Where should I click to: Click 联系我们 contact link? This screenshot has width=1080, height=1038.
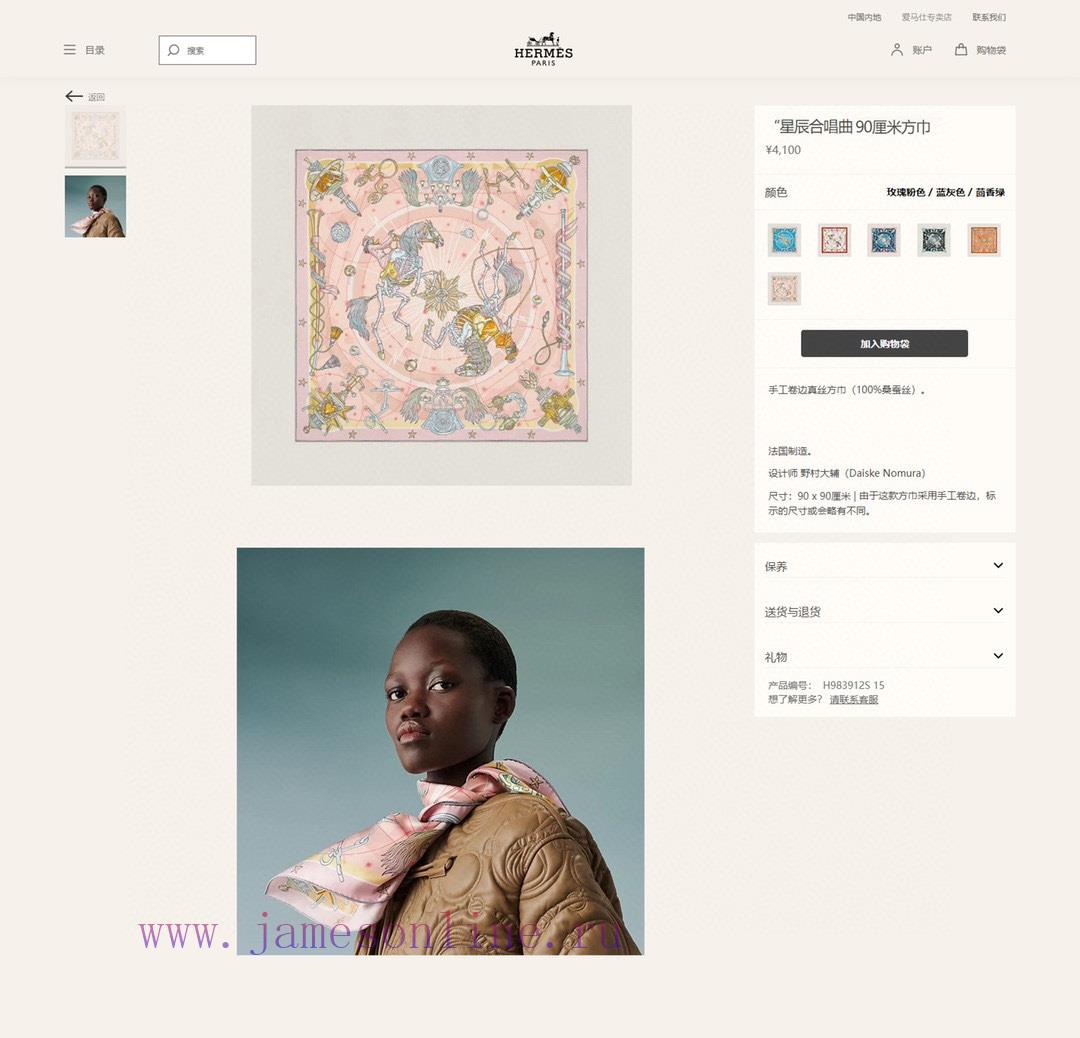point(989,17)
